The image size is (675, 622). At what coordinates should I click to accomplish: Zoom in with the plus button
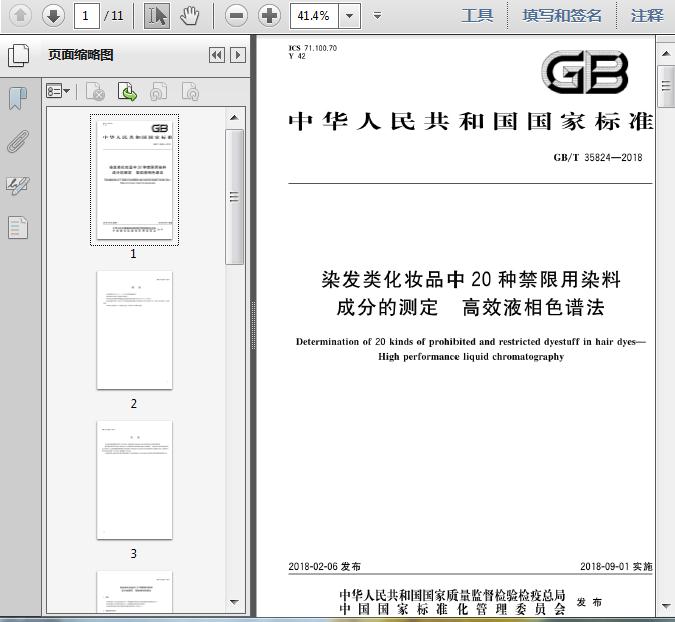tap(269, 15)
